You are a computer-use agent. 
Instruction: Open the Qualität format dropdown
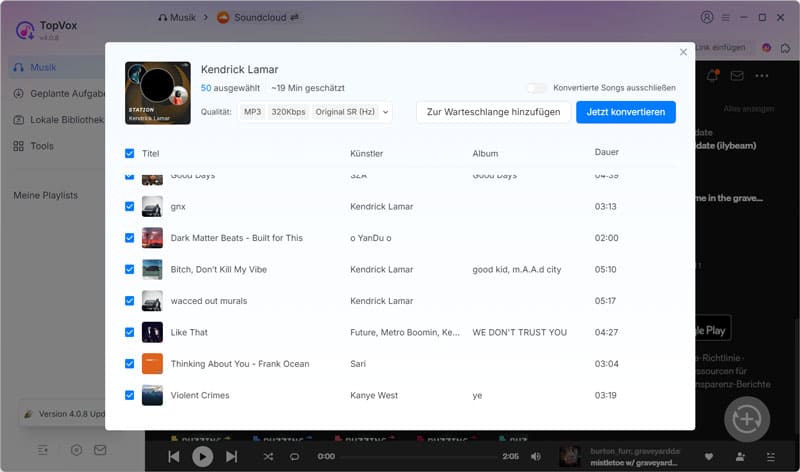[315, 112]
